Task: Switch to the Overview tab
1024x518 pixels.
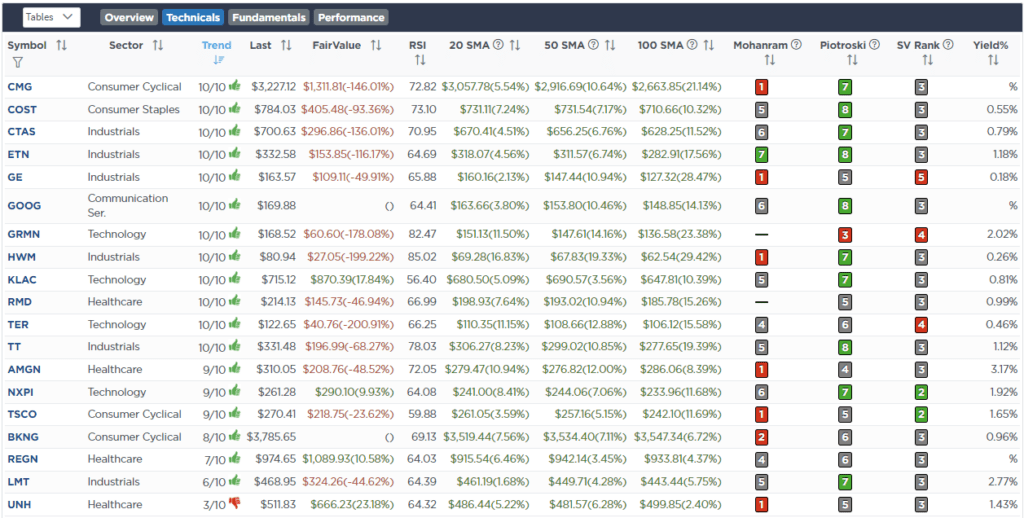Action: coord(129,18)
